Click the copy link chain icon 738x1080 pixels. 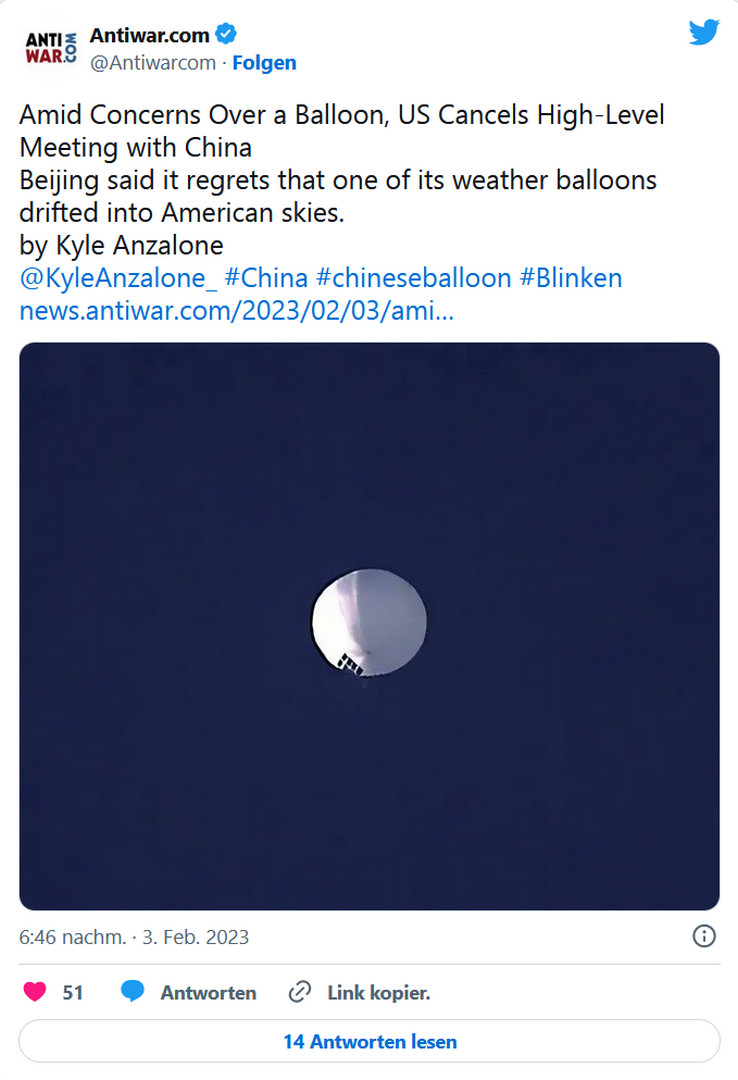[299, 992]
